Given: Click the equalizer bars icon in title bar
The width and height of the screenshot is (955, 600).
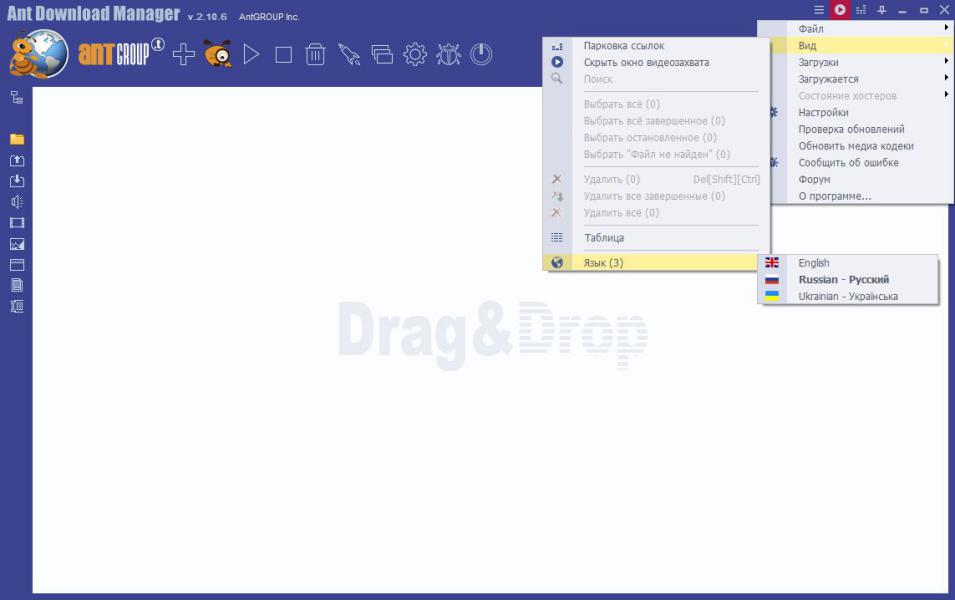Looking at the screenshot, I should (x=861, y=10).
